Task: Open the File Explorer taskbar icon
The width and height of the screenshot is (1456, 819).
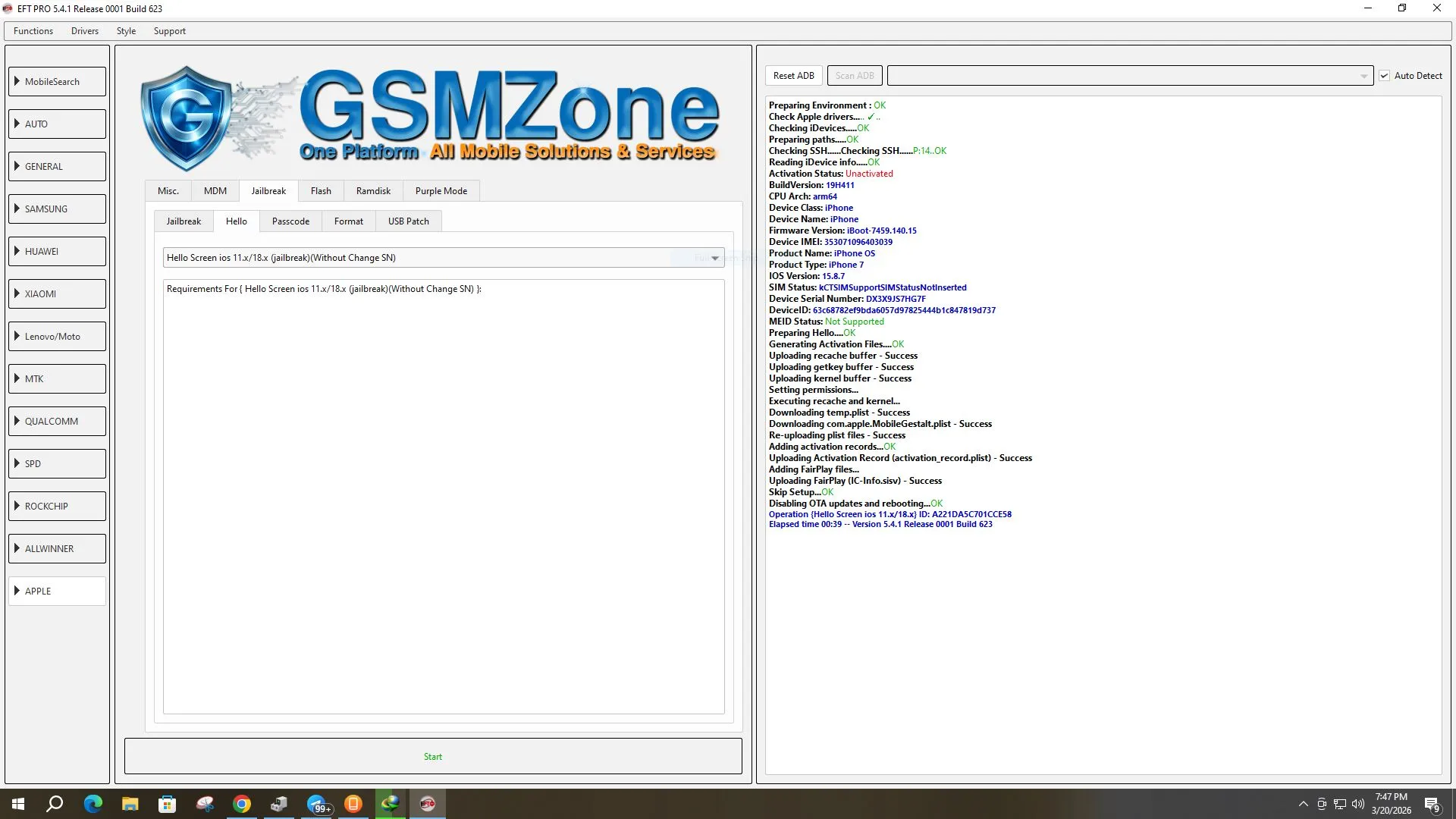Action: (x=130, y=804)
